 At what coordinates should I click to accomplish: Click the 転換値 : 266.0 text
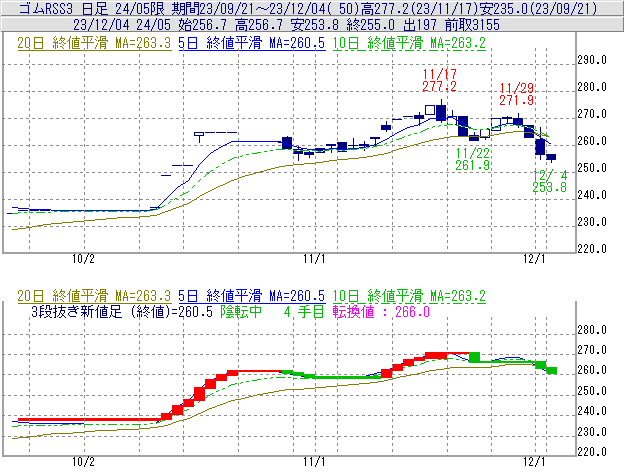tap(381, 311)
